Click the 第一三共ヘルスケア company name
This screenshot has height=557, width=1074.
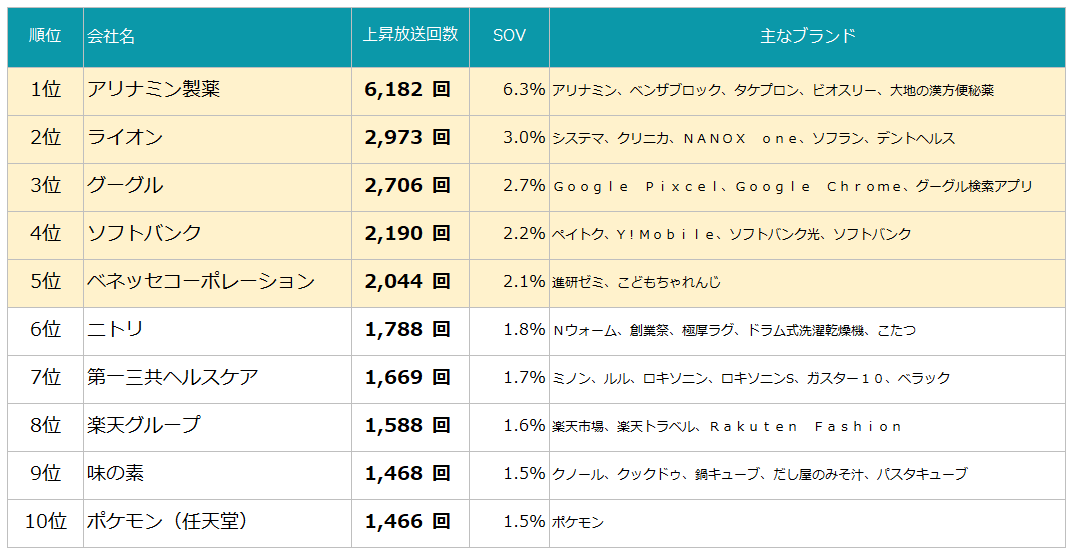coord(173,377)
